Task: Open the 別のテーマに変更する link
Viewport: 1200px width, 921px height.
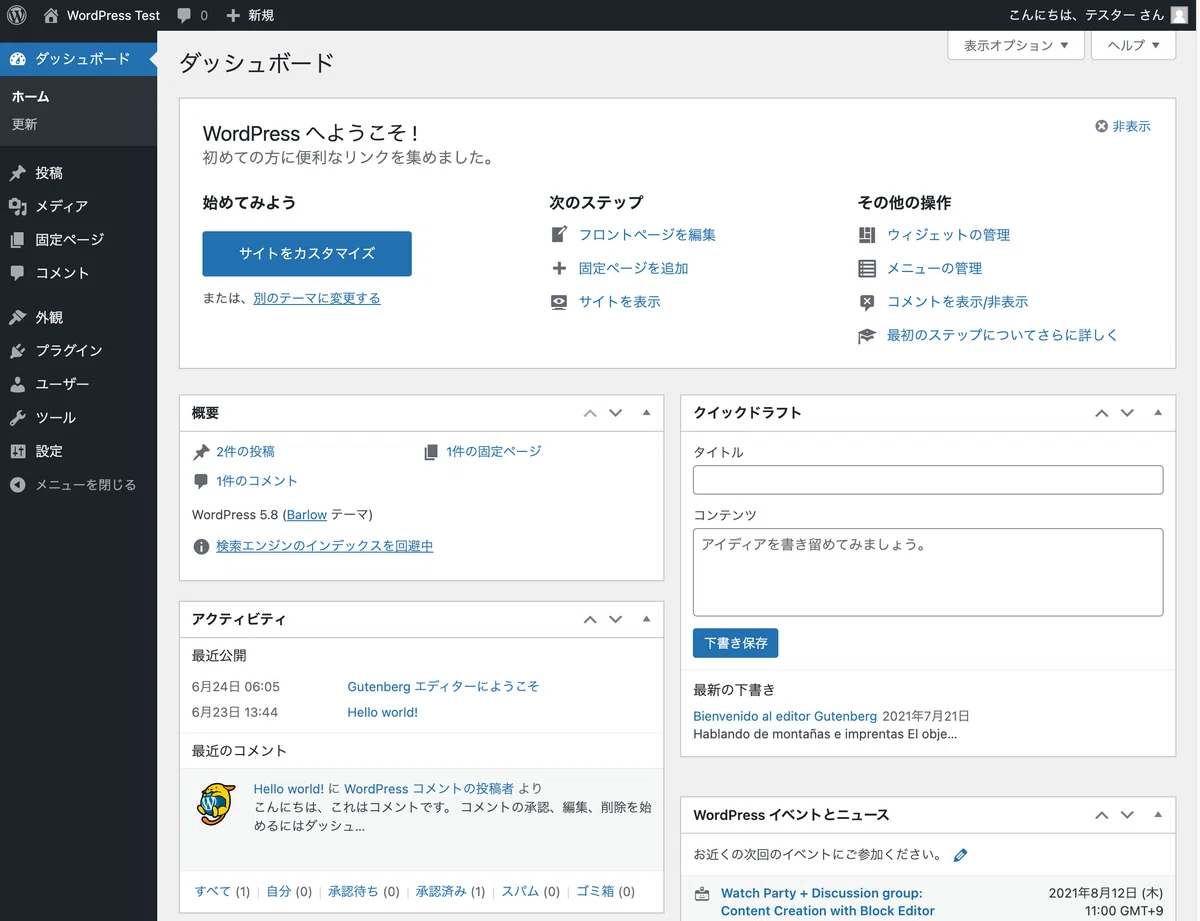Action: pyautogui.click(x=317, y=298)
